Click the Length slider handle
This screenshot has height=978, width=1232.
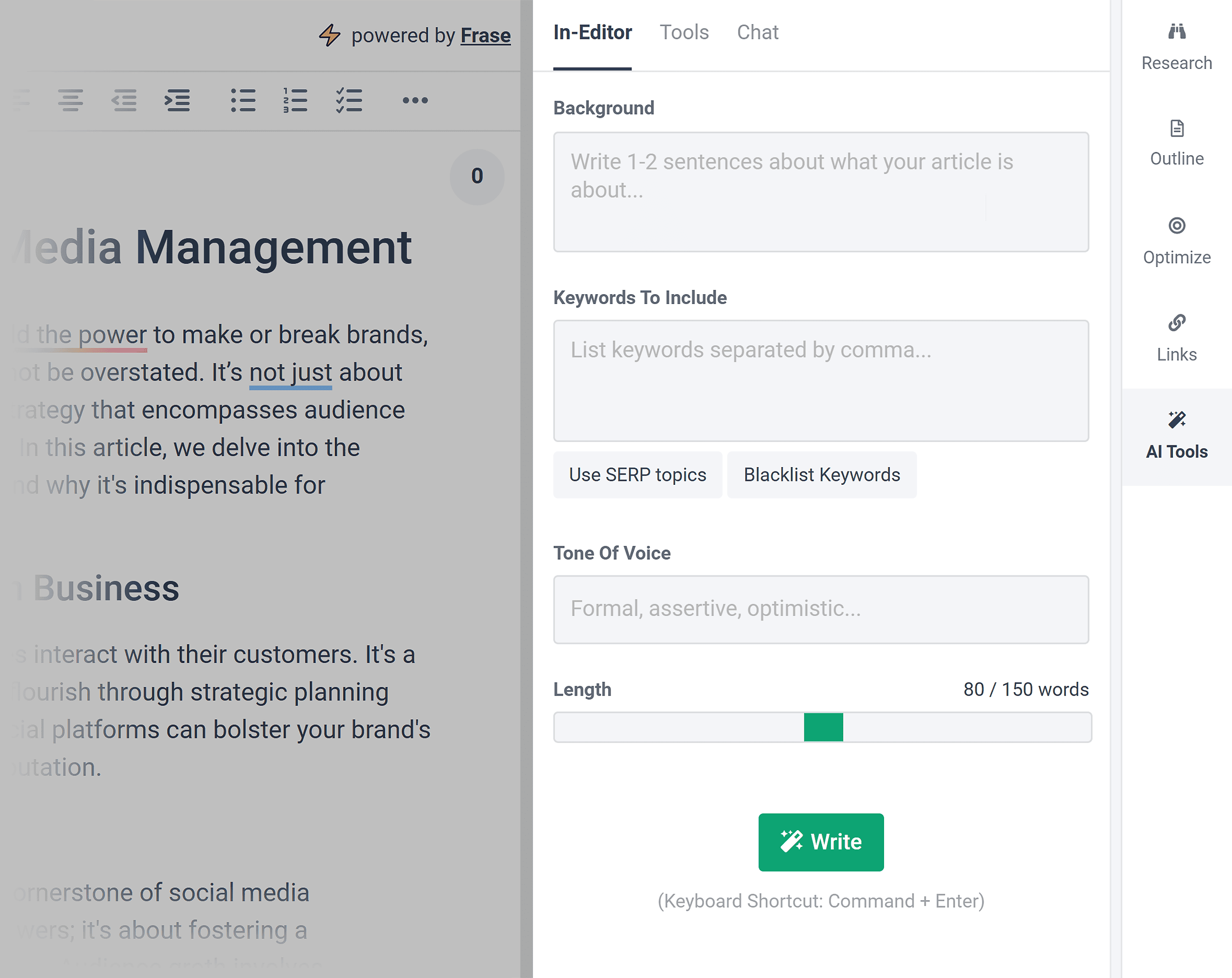pyautogui.click(x=823, y=727)
